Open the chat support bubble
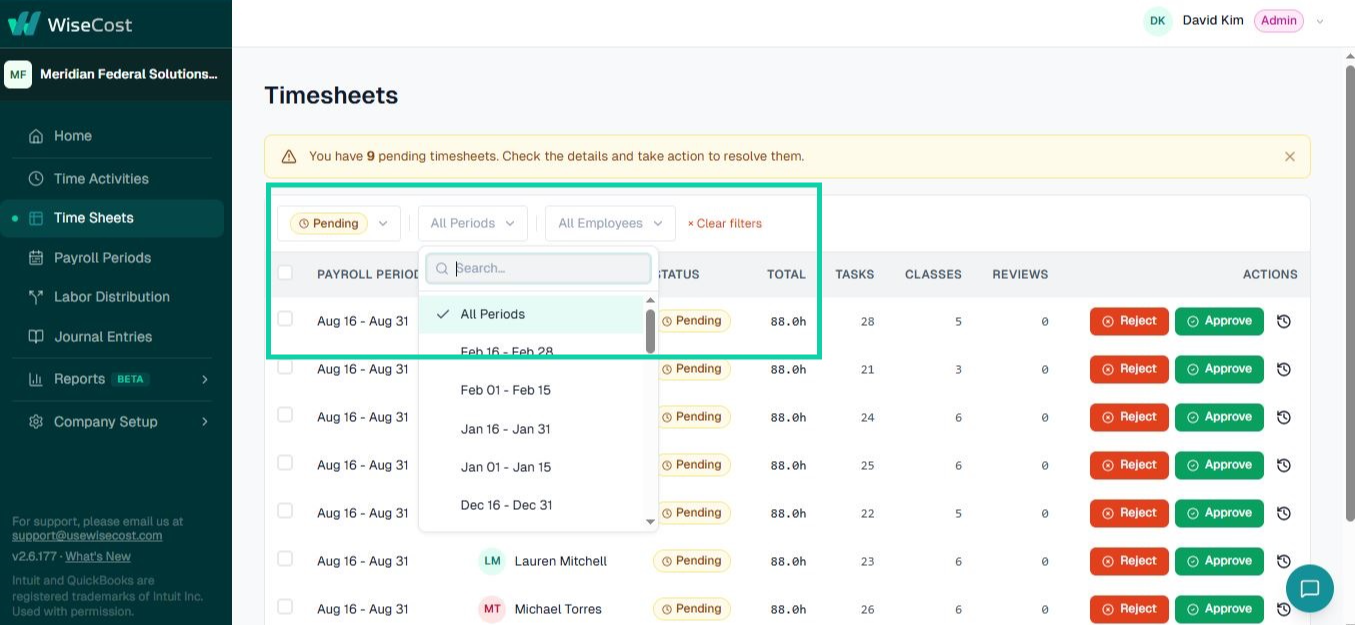1355x625 pixels. (1310, 588)
